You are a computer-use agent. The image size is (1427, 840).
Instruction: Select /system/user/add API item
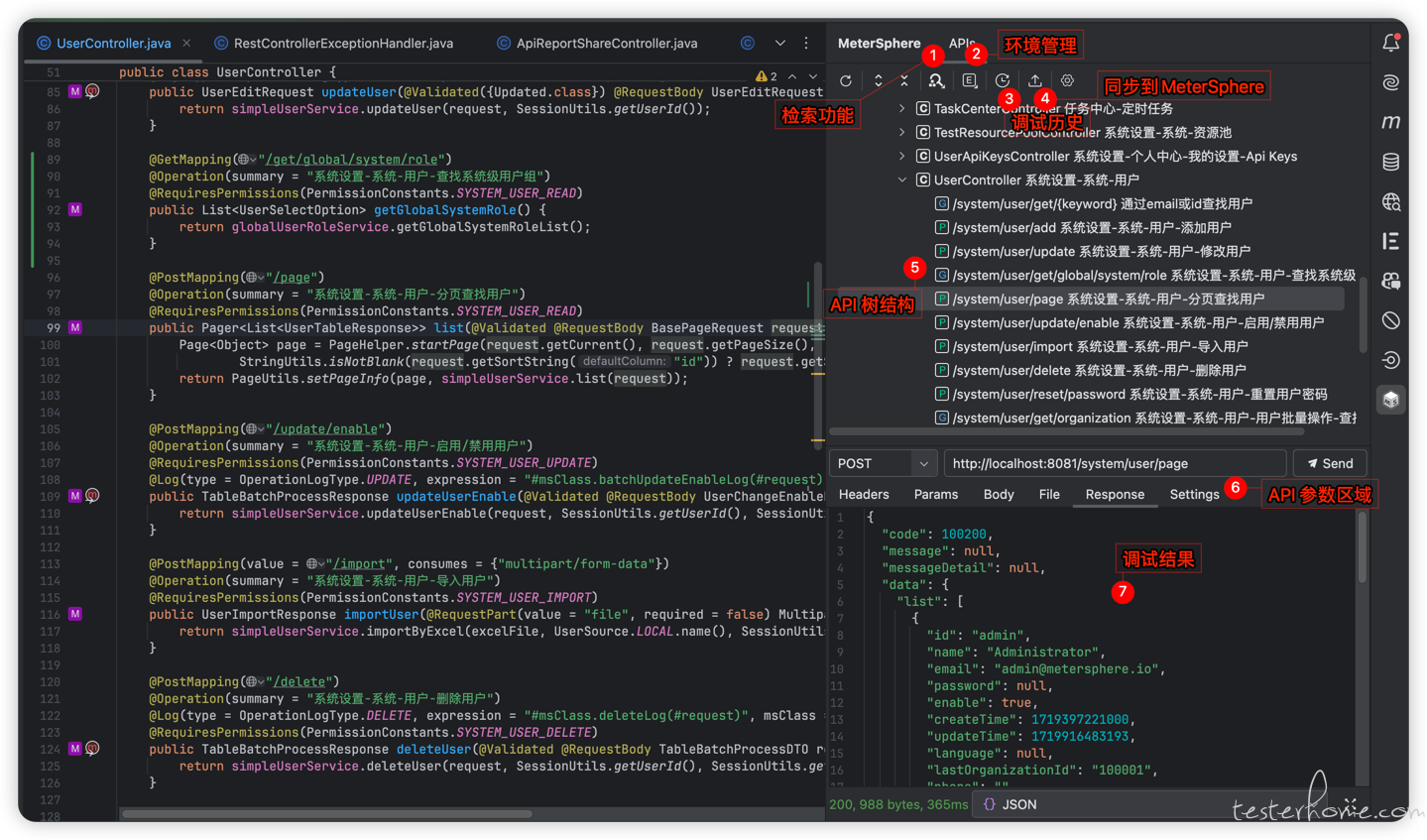(1082, 227)
